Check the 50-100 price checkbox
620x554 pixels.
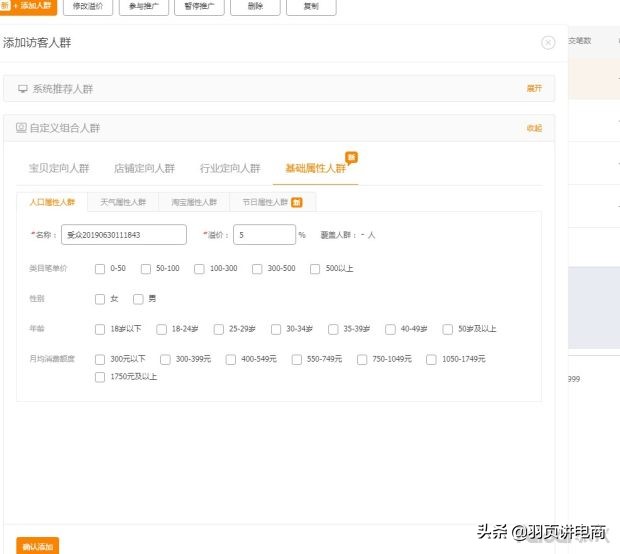[146, 269]
